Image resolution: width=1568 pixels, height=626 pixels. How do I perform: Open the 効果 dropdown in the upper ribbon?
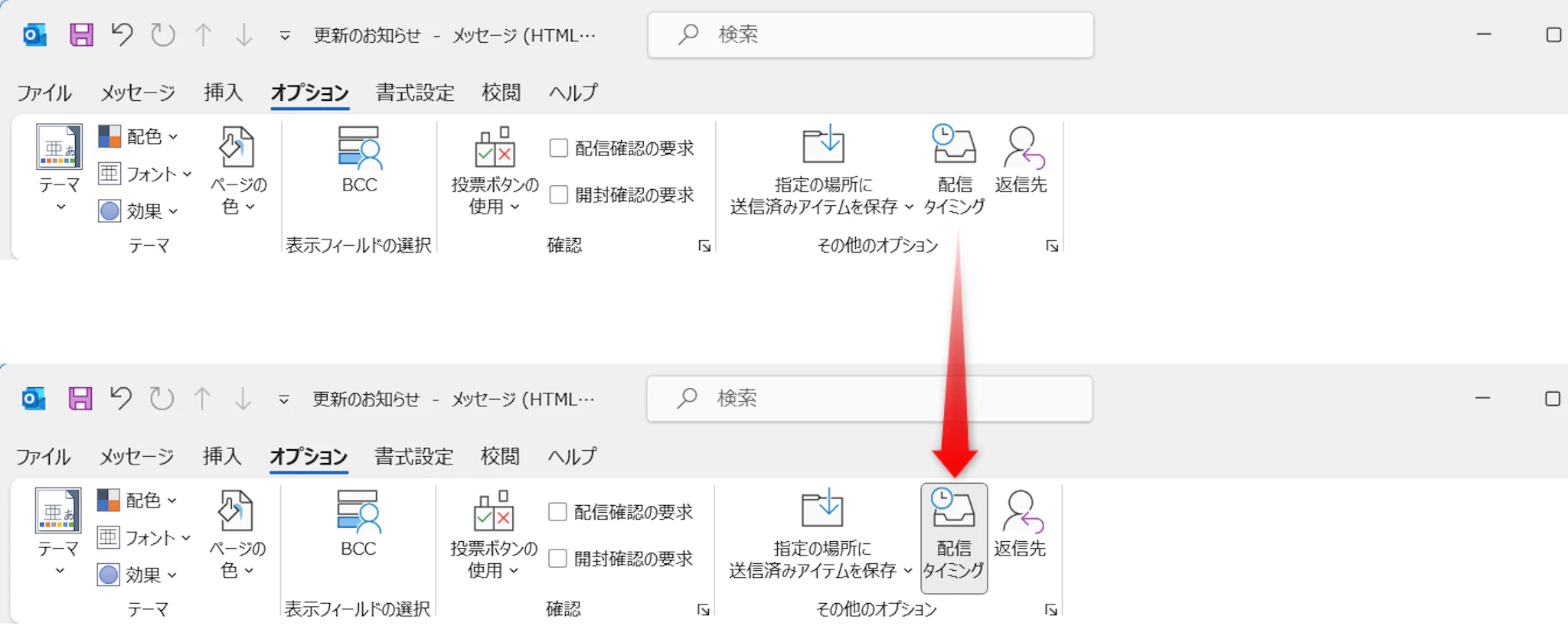point(139,211)
